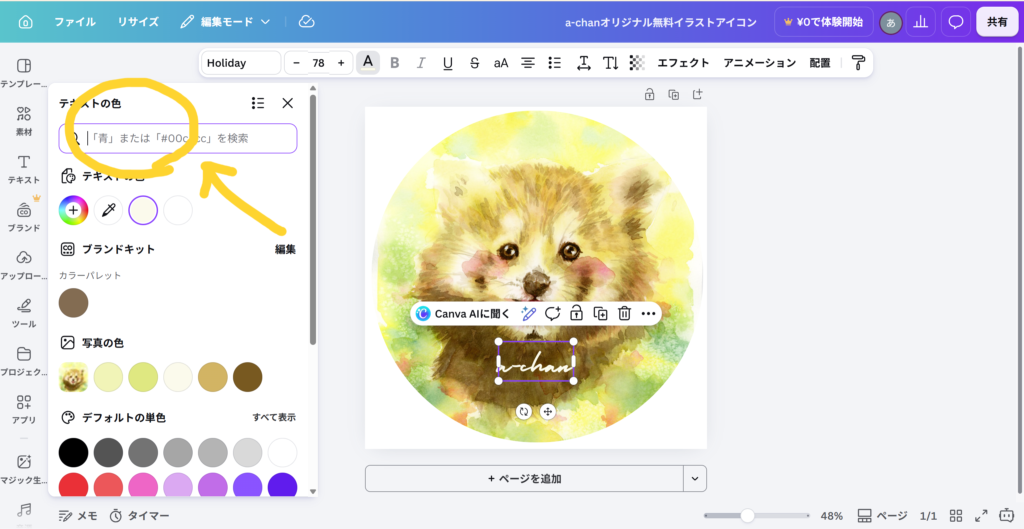Image resolution: width=1024 pixels, height=529 pixels.
Task: Click the text color A button
Action: click(368, 63)
